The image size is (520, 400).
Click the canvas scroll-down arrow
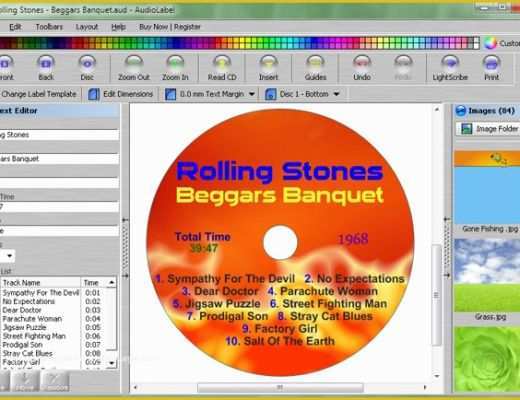click(x=437, y=376)
